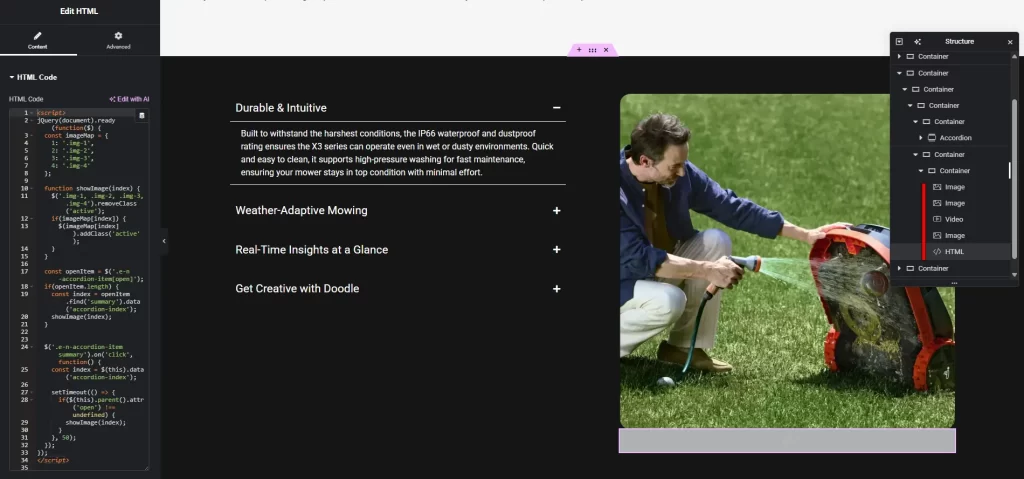Close the Structure panel
This screenshot has width=1024, height=479.
point(1010,42)
